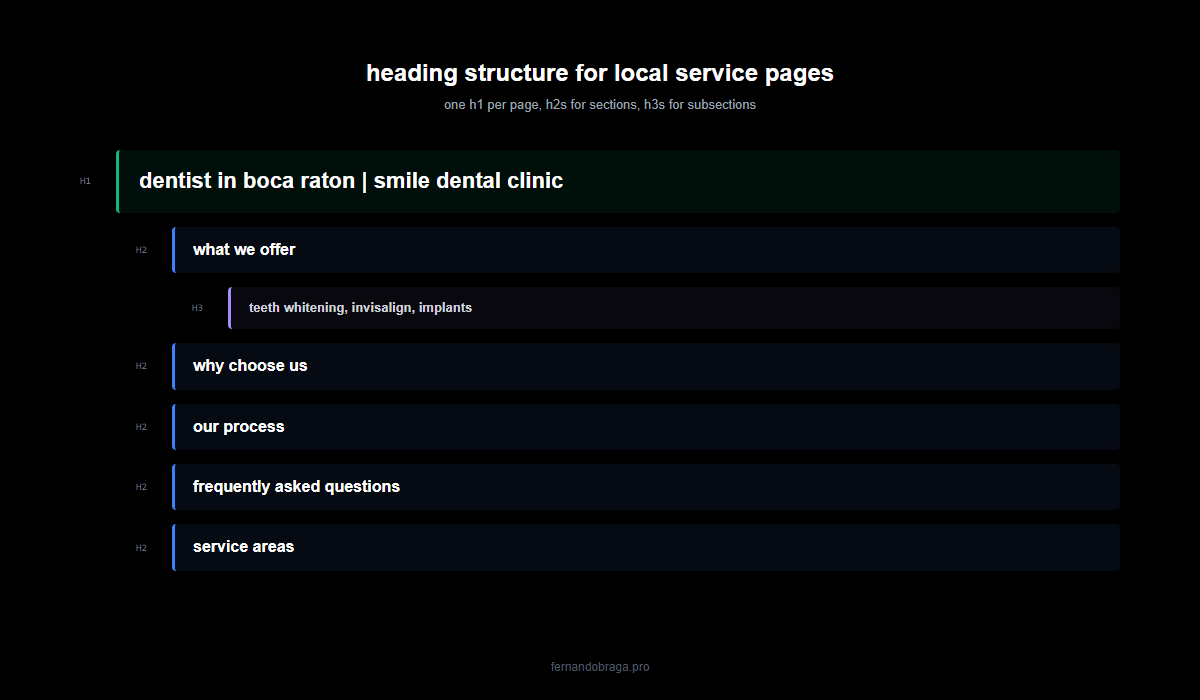Click the H2 label beside 'what we offer'

coord(141,250)
